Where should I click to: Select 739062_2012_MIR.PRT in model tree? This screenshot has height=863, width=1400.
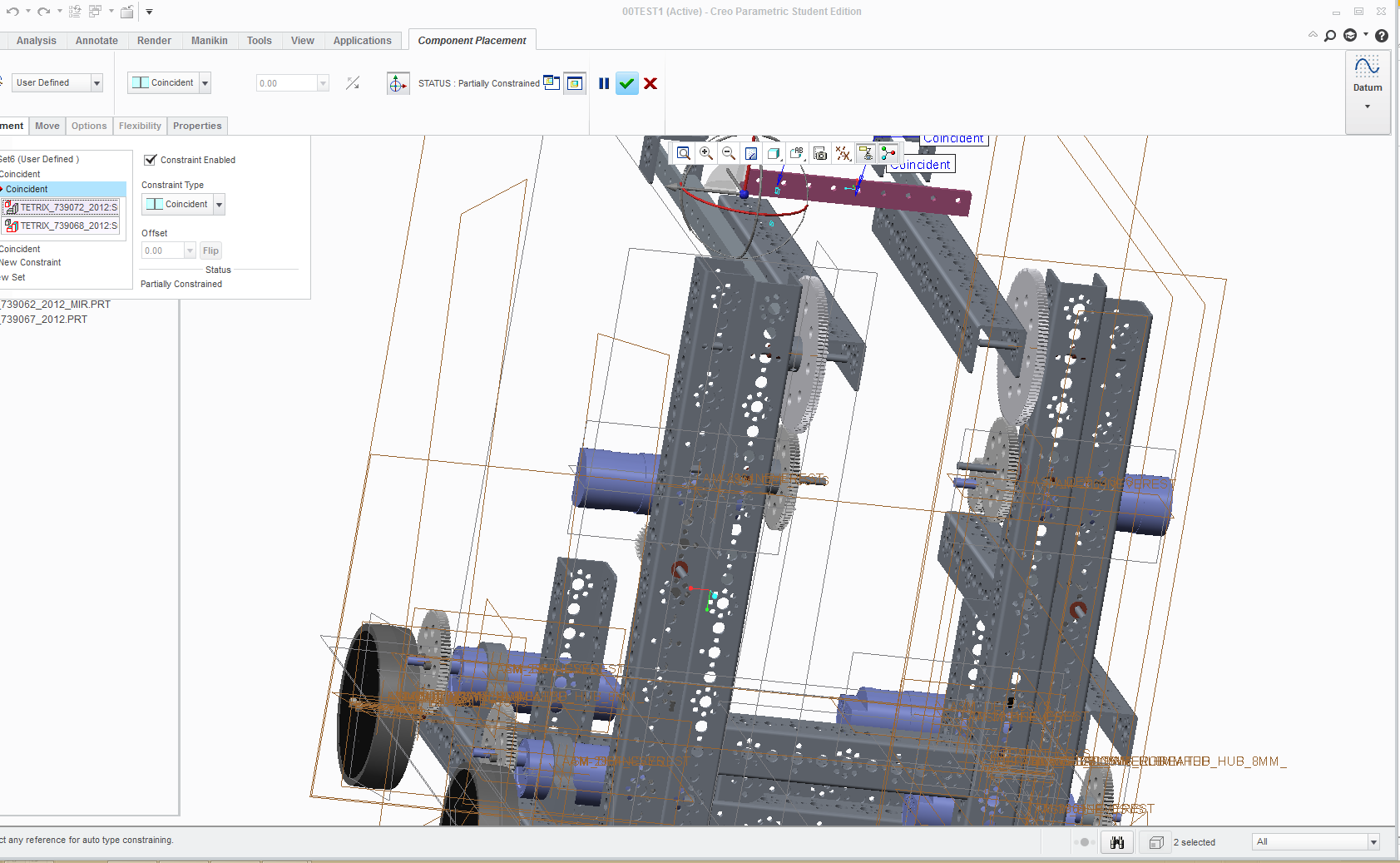pos(56,305)
